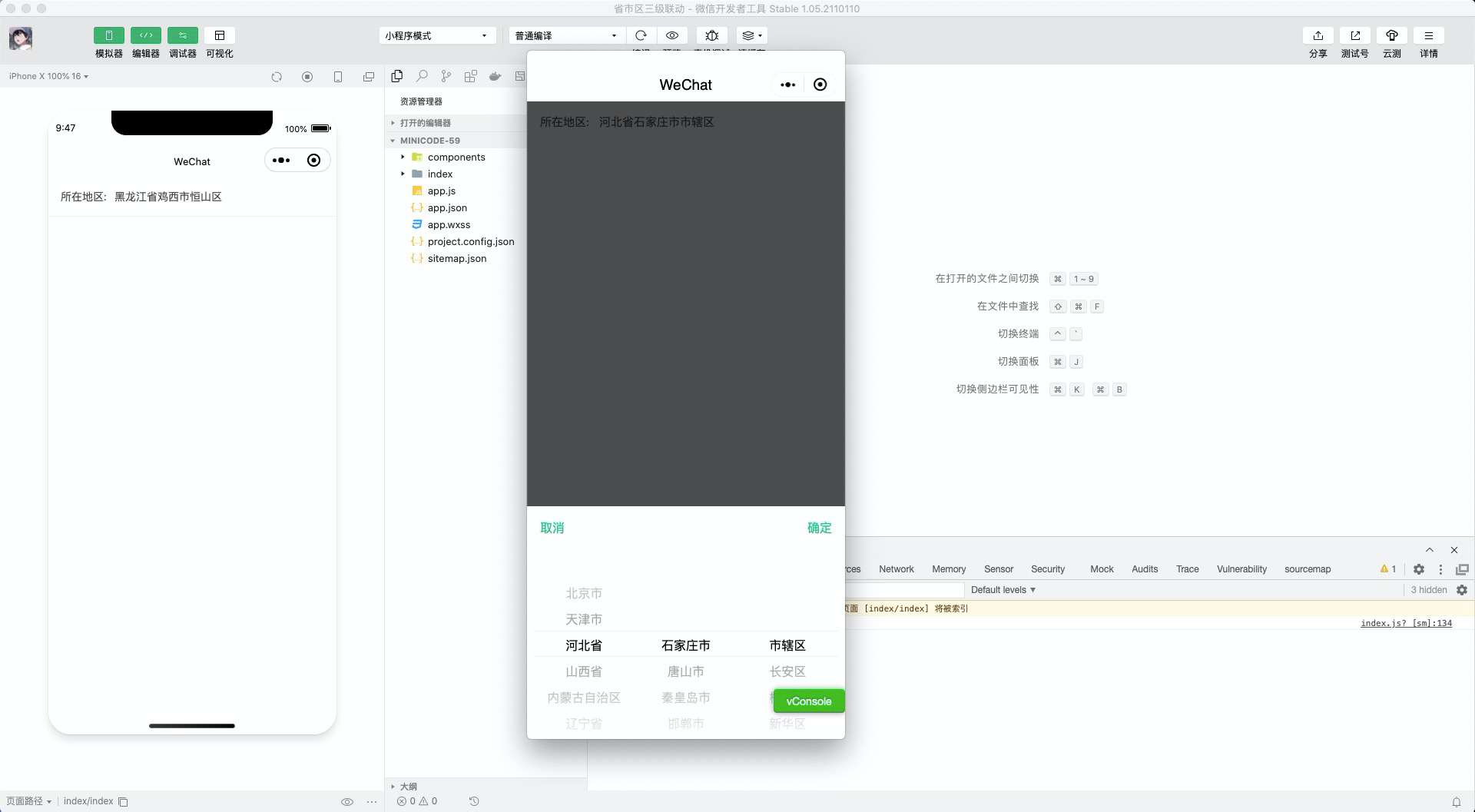Click the explorer files icon in editor sidebar
This screenshot has width=1475, height=812.
(397, 76)
